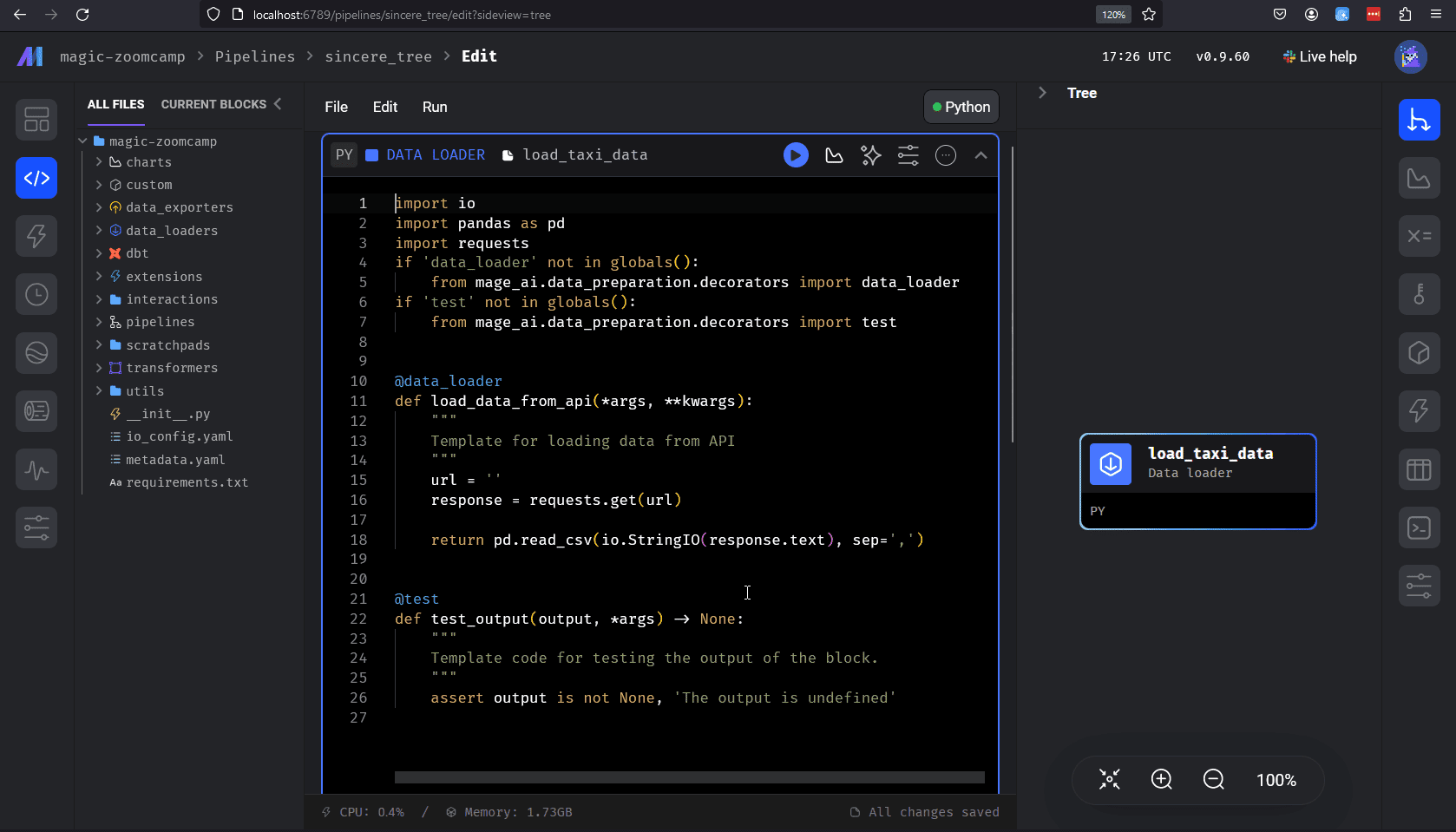Click the horizontal scrollbar in code editor
1456x832 pixels.
689,777
